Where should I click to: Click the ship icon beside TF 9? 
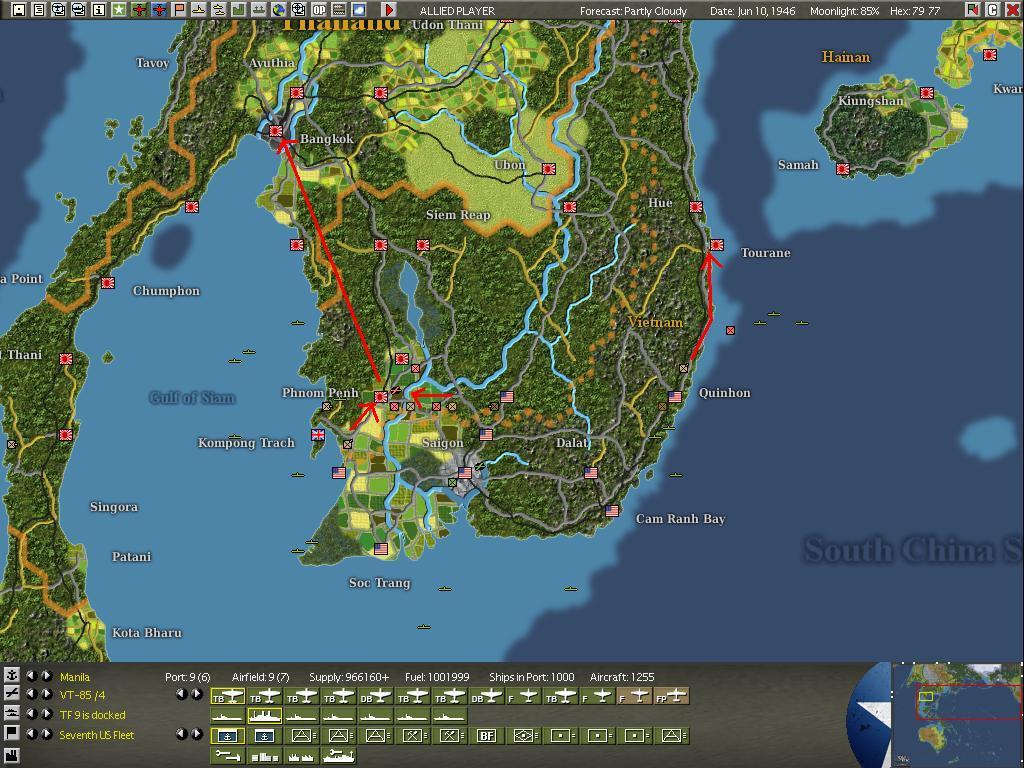click(12, 714)
